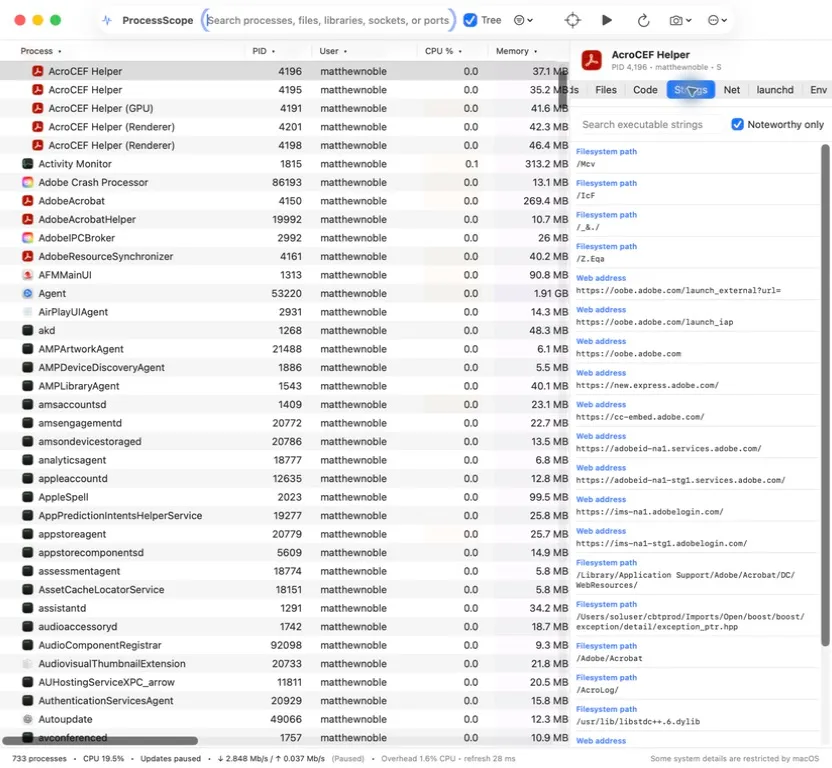The image size is (832, 768).
Task: Click the horizontal scrollbar under process list
Action: 100,740
